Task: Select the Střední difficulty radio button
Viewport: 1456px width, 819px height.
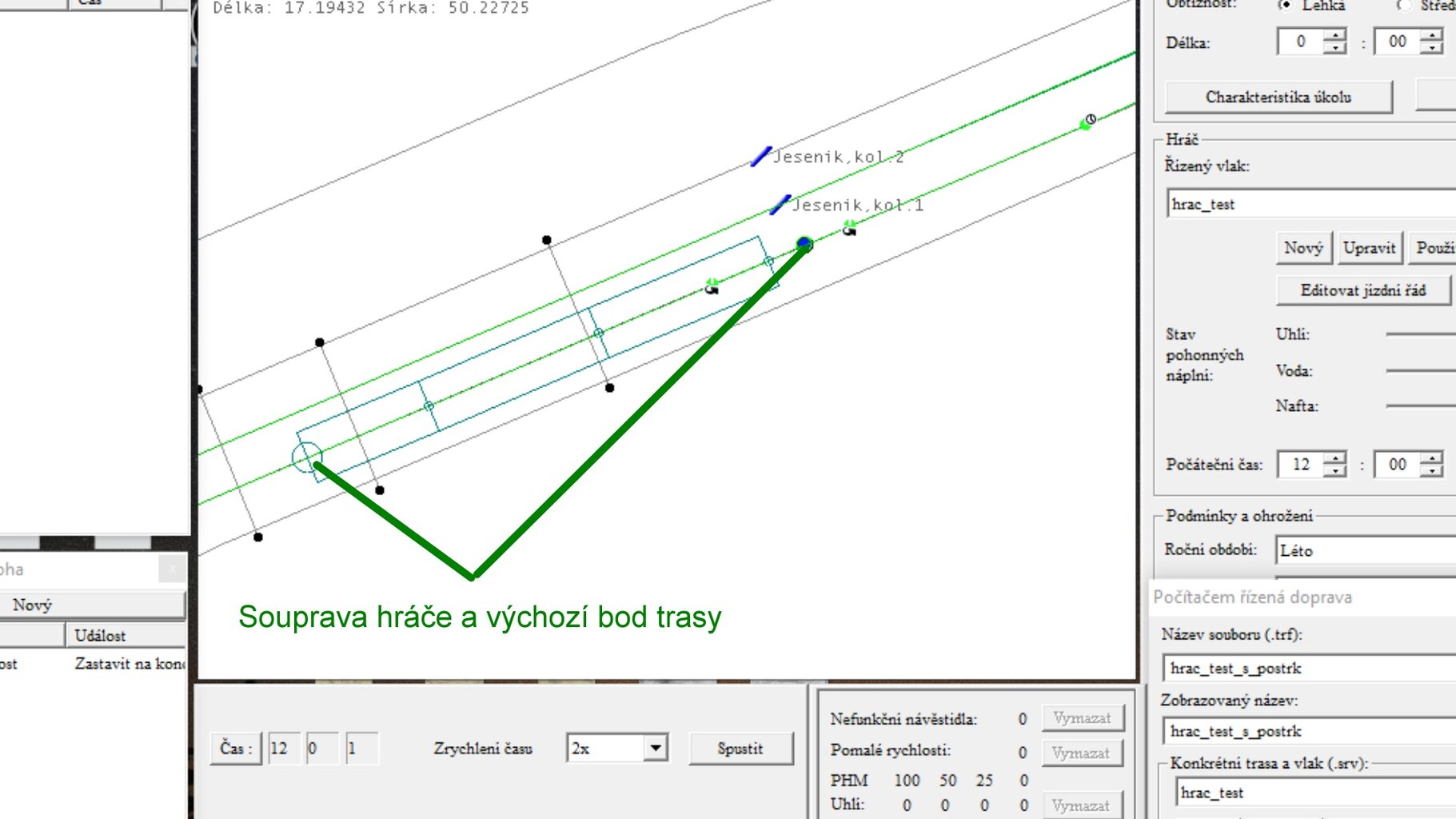Action: [1404, 5]
